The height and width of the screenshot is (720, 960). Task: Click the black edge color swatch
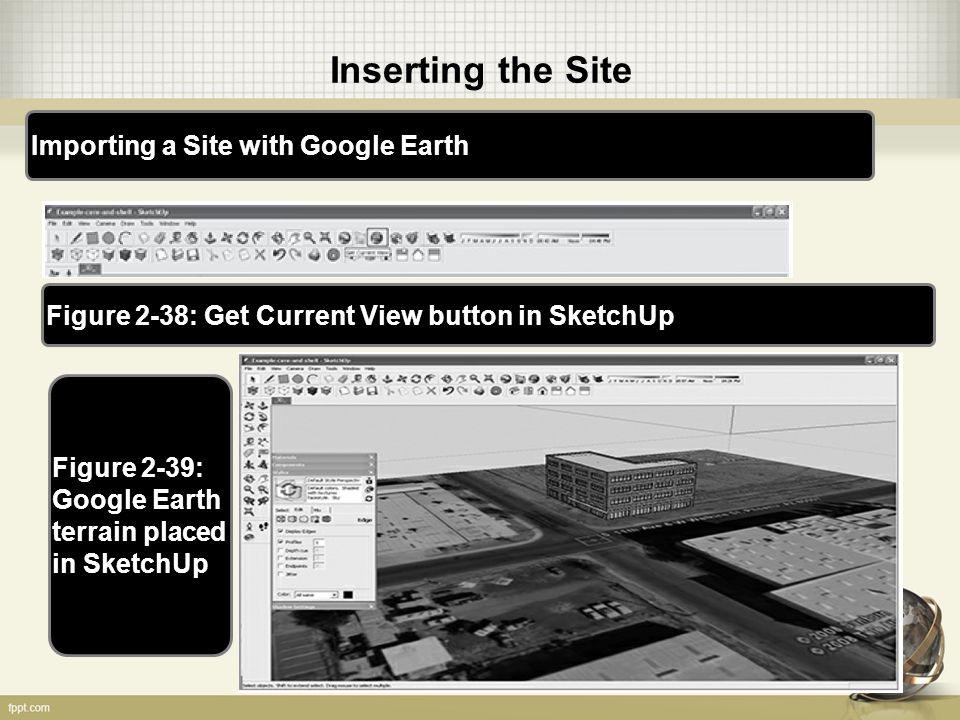(x=348, y=594)
